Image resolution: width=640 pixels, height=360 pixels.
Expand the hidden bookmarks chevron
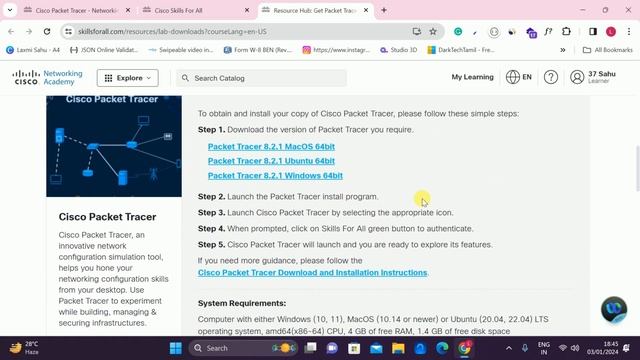562,50
